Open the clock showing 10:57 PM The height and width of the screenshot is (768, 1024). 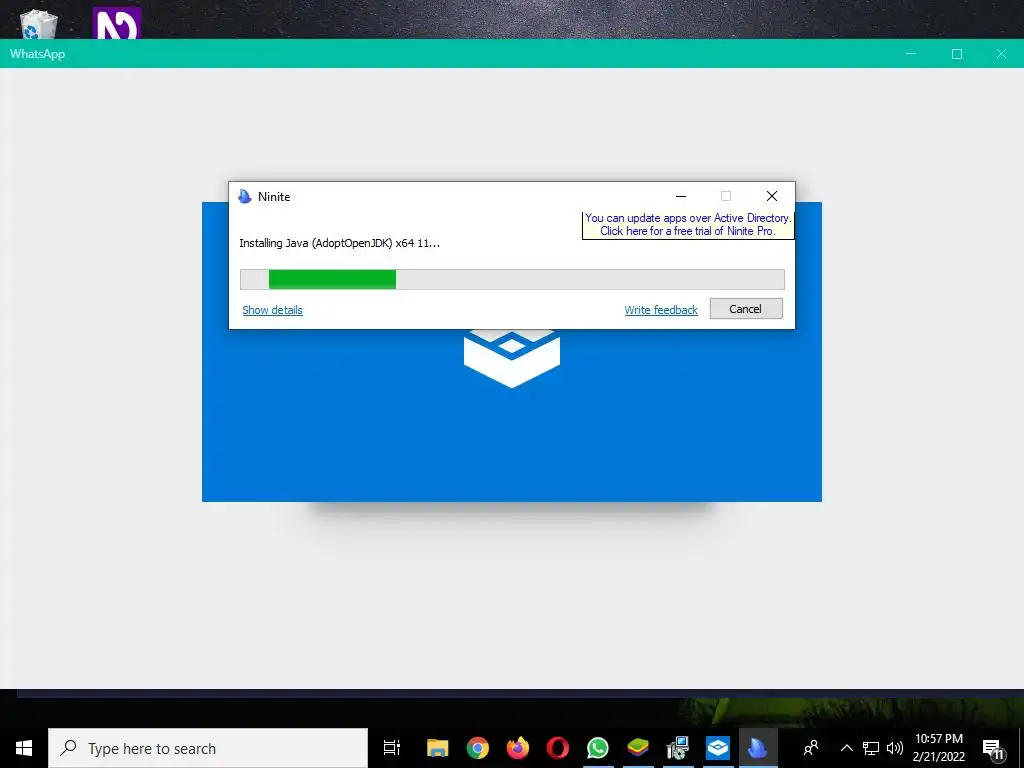938,748
